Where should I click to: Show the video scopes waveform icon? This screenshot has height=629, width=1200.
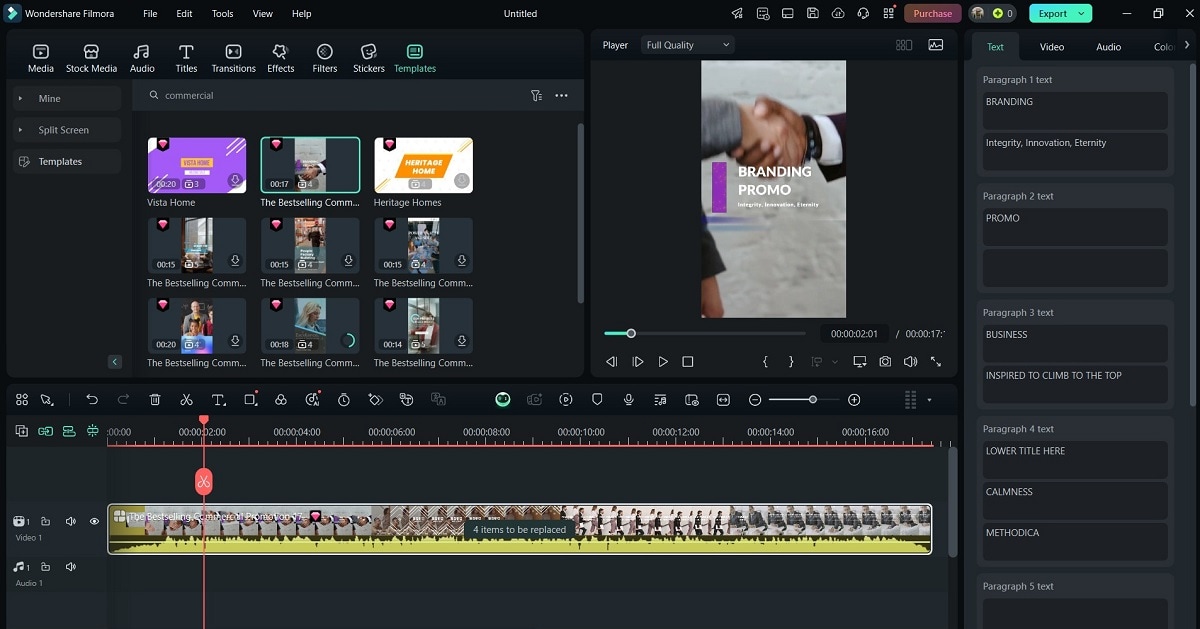936,45
